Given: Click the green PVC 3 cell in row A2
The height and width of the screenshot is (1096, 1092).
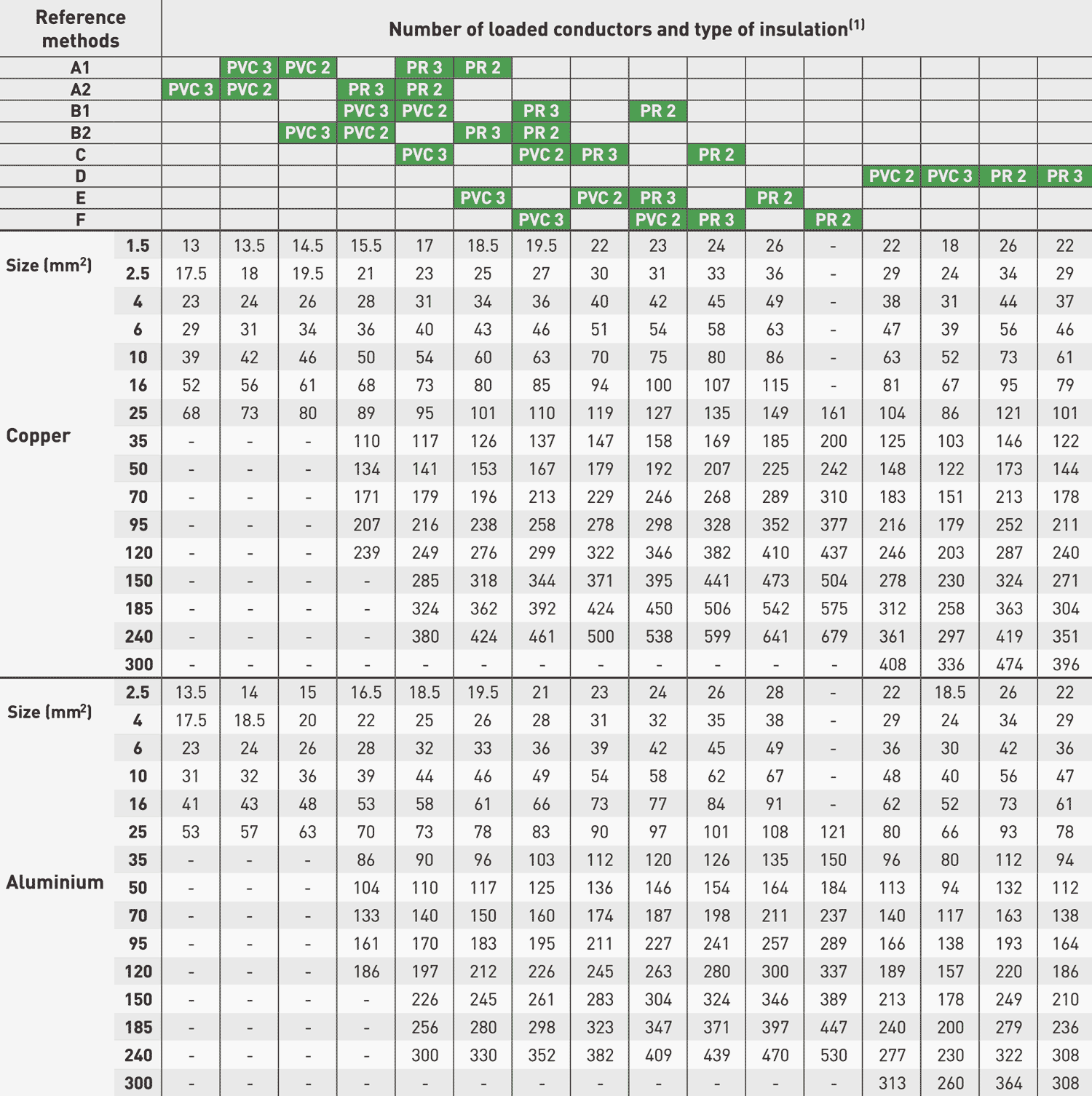Looking at the screenshot, I should (191, 90).
